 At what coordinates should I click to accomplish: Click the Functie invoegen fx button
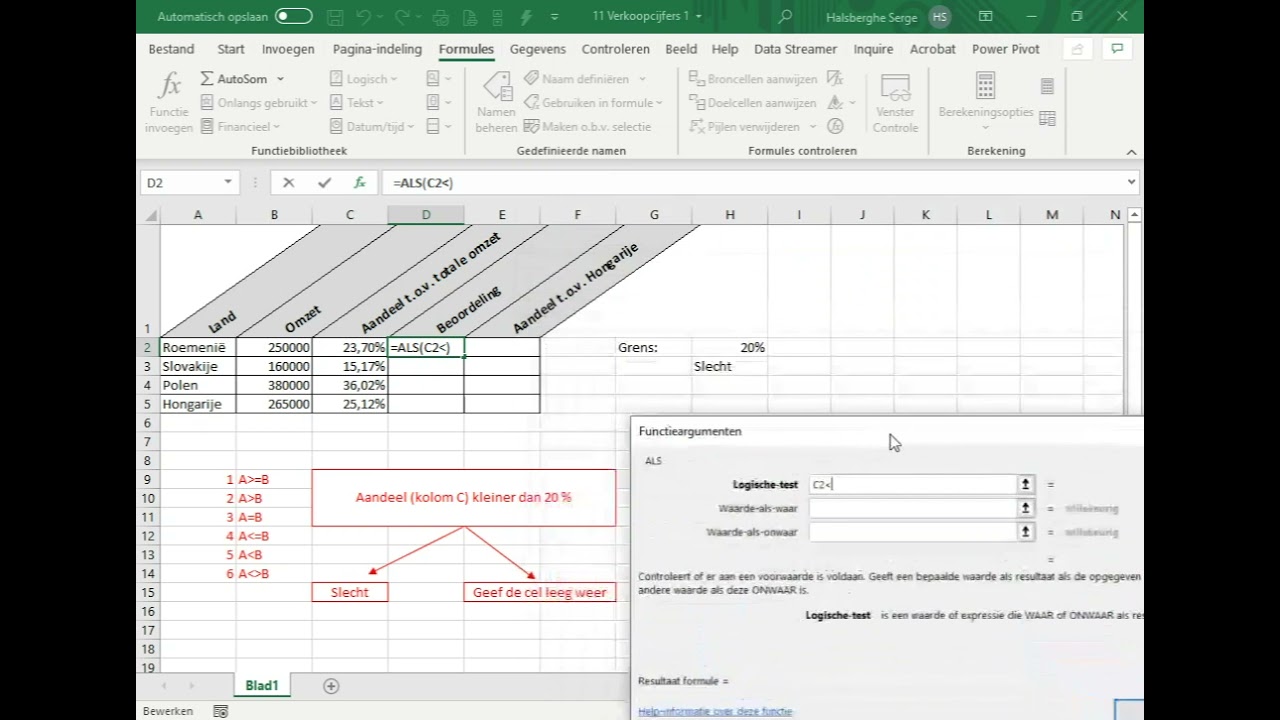point(169,102)
